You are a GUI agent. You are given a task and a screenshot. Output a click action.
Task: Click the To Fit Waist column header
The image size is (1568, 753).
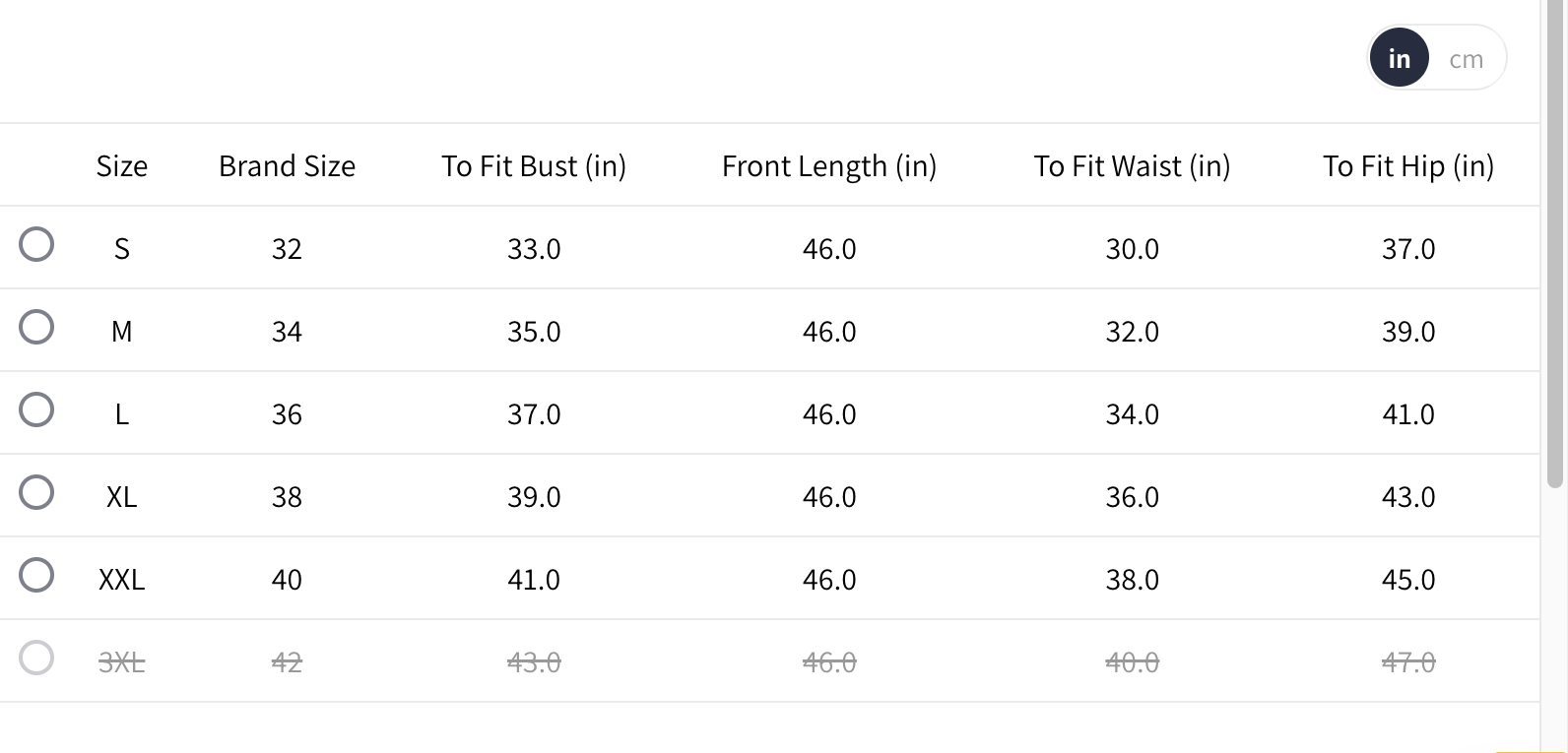click(1132, 166)
